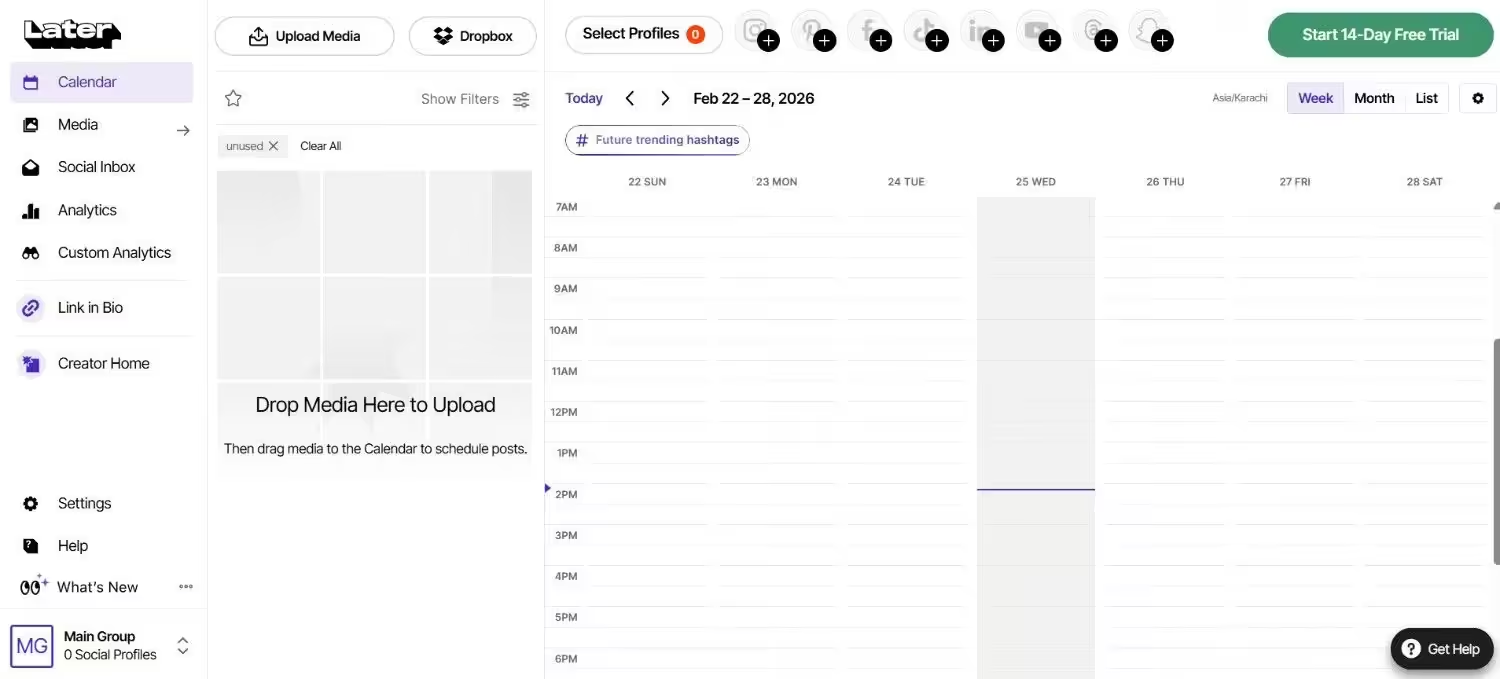The height and width of the screenshot is (679, 1500).
Task: Click the calendar vertical scrollbar
Action: [1496, 450]
